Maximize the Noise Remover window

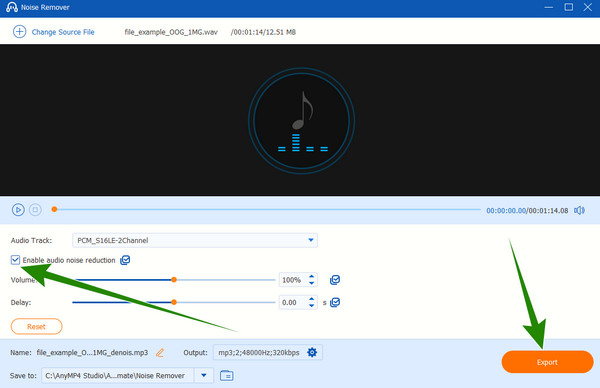[569, 7]
